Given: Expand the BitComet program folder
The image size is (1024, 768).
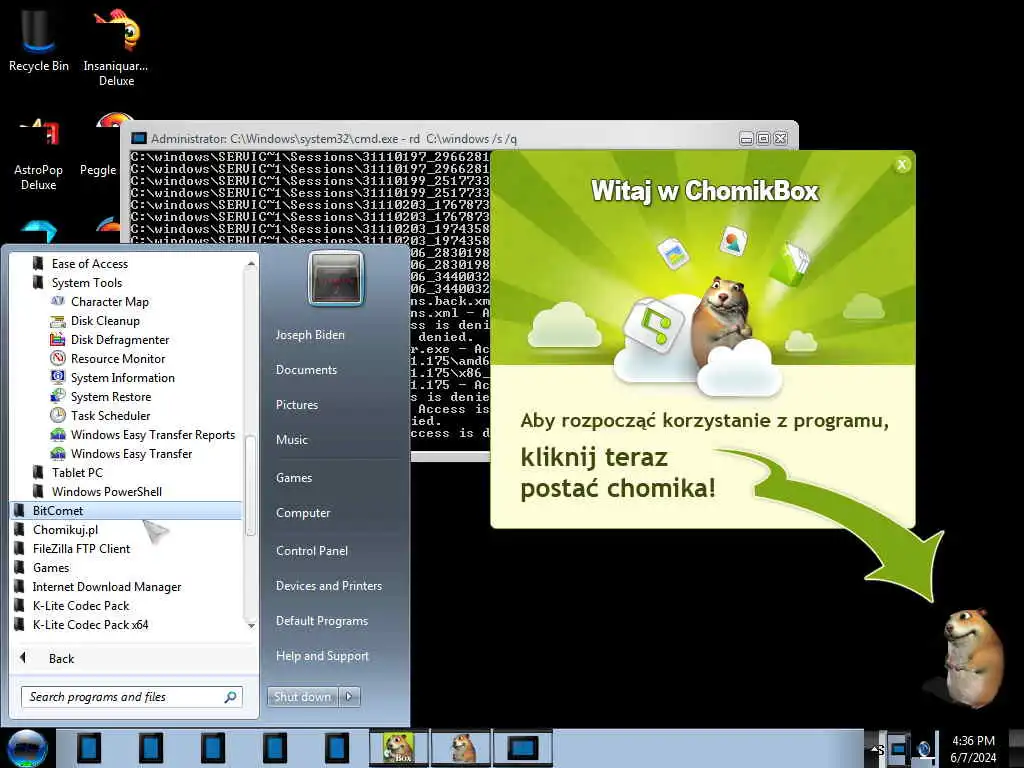Looking at the screenshot, I should pos(127,511).
